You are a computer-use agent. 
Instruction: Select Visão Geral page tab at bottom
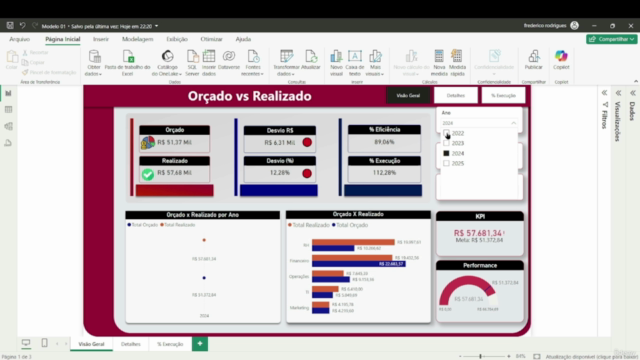[x=91, y=344]
